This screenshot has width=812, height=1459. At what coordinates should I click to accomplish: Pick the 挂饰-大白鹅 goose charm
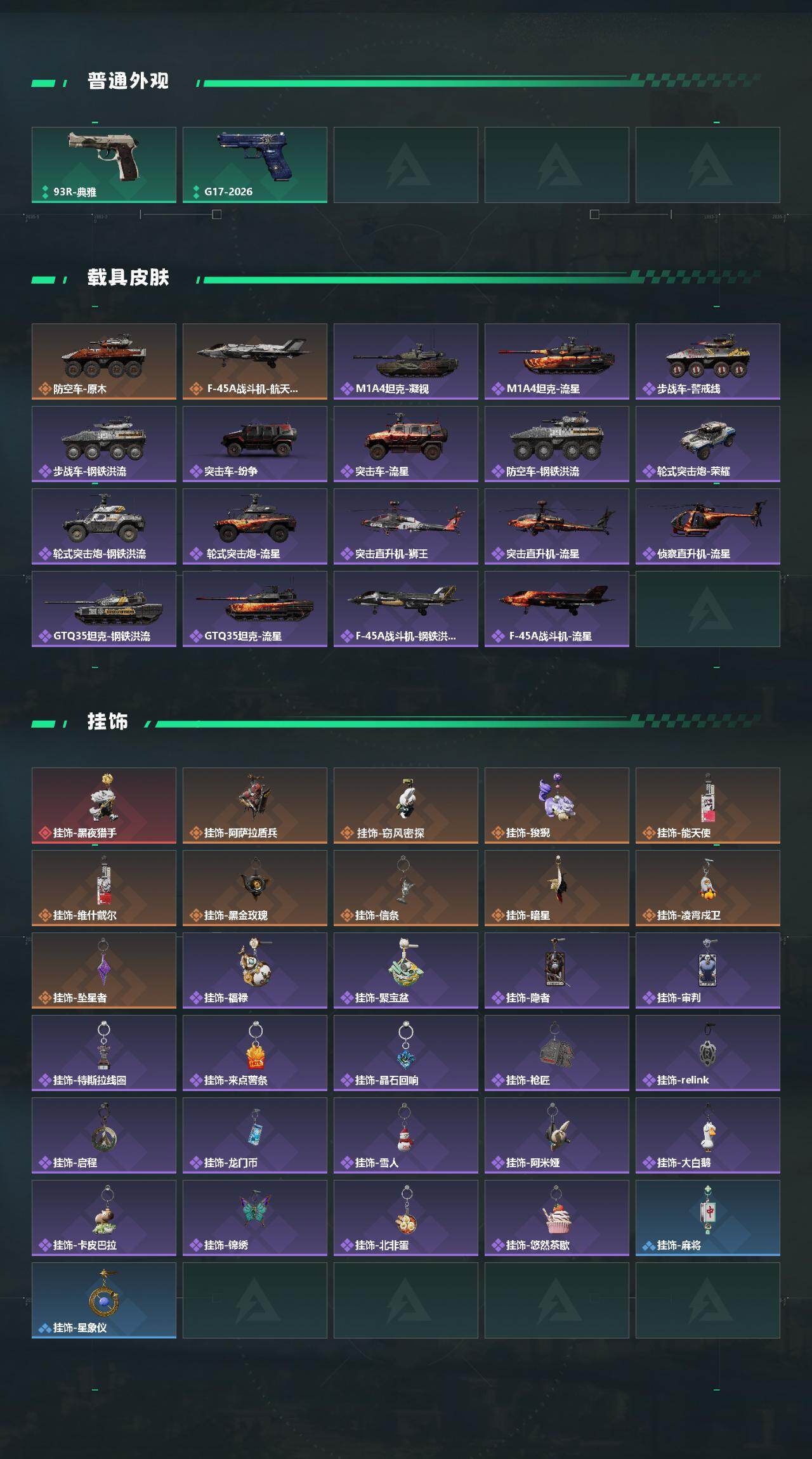coord(708,1135)
